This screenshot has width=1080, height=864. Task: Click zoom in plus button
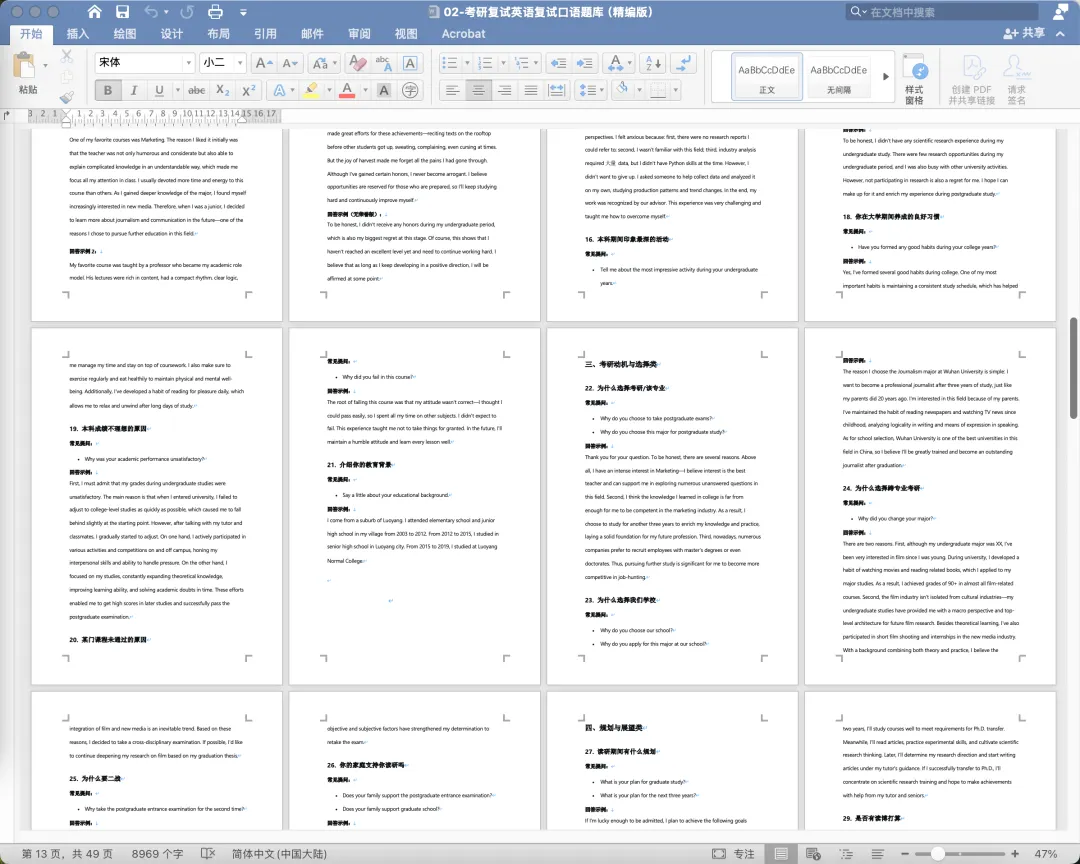(x=1015, y=854)
